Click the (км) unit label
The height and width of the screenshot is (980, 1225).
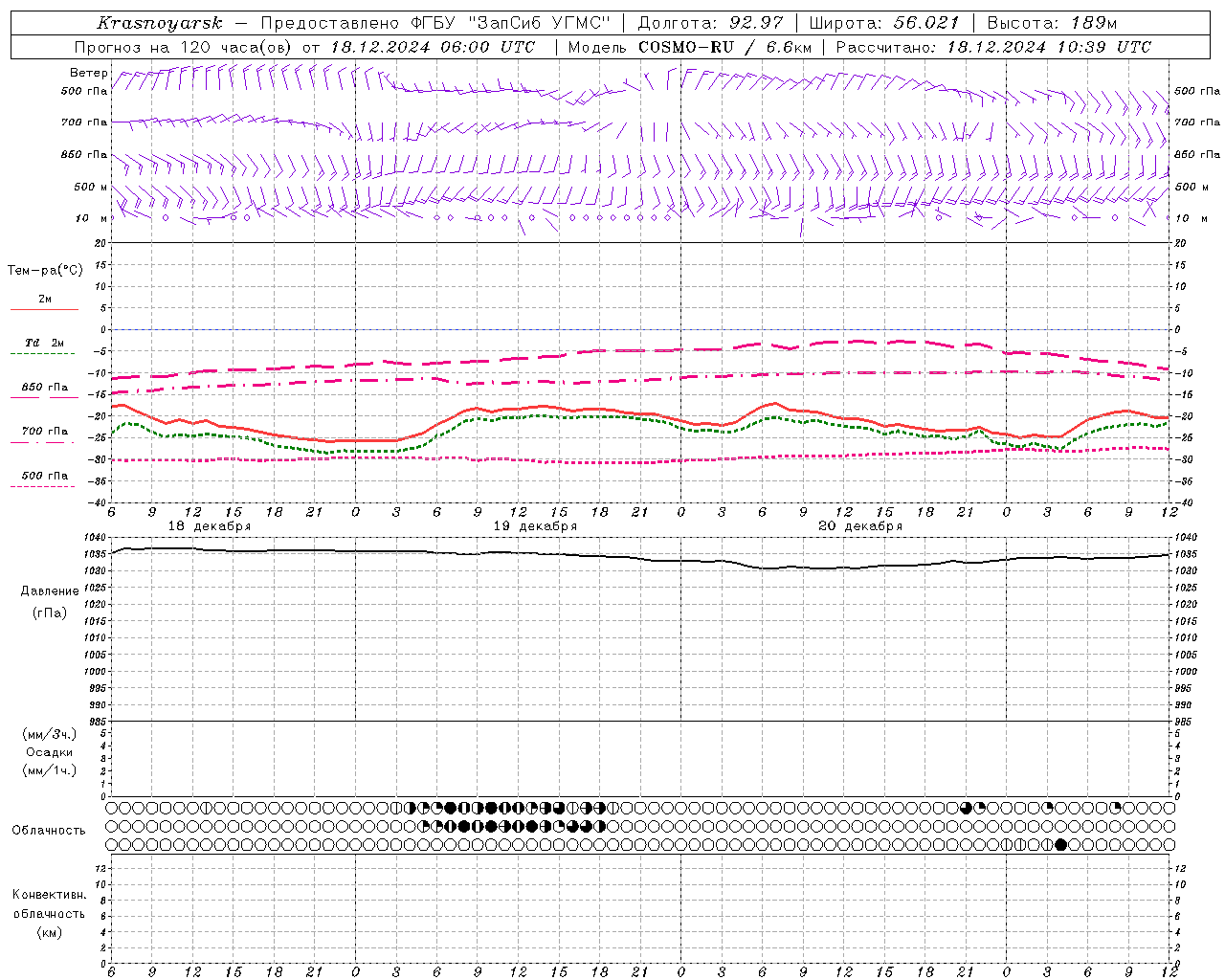[x=50, y=932]
